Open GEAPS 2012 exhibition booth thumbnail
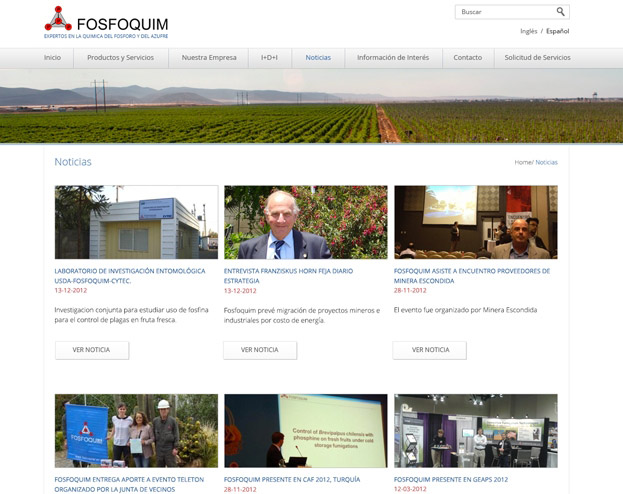This screenshot has width=623, height=494. (x=476, y=431)
